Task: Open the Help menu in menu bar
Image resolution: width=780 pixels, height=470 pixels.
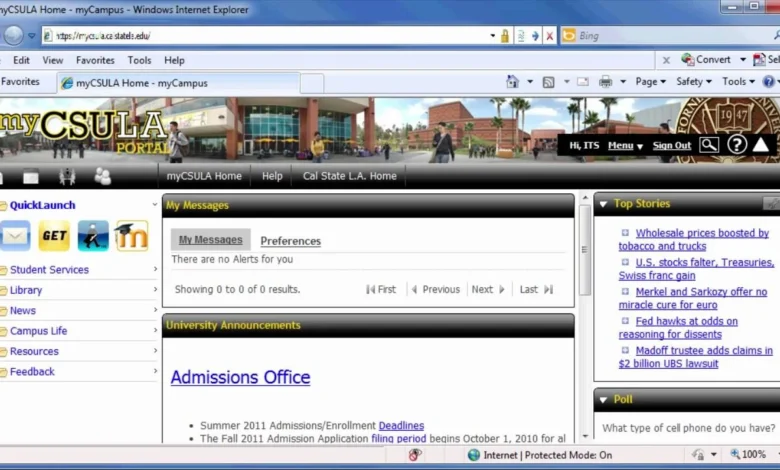Action: pos(174,60)
